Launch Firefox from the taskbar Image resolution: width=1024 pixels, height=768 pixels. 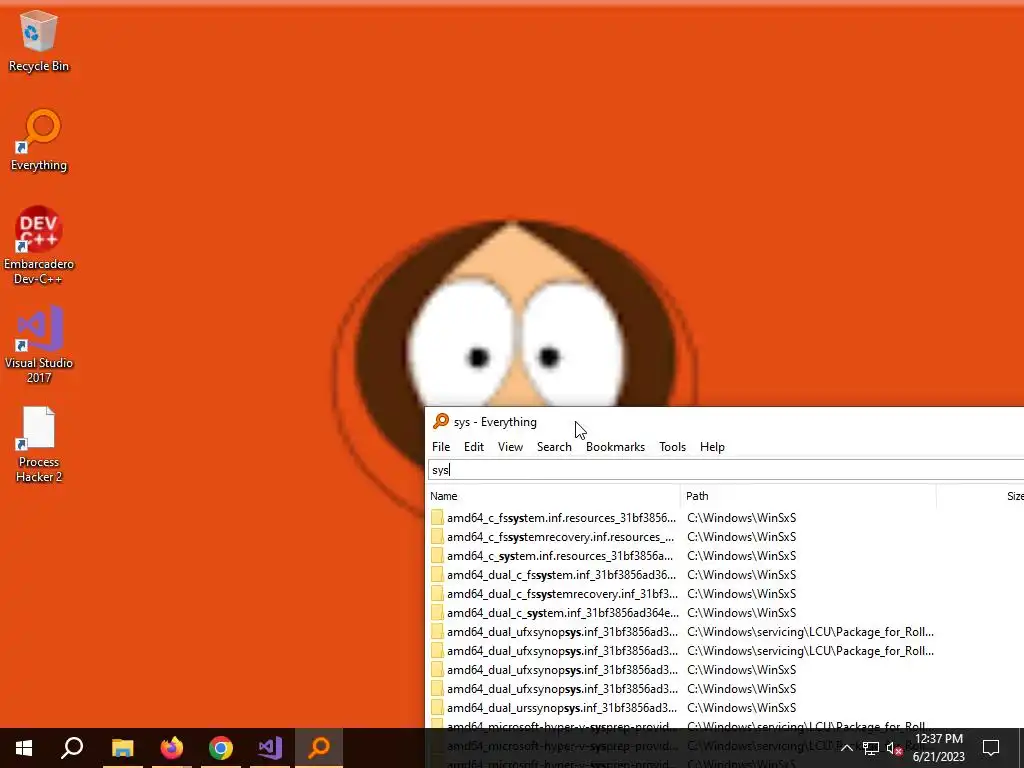(x=172, y=747)
